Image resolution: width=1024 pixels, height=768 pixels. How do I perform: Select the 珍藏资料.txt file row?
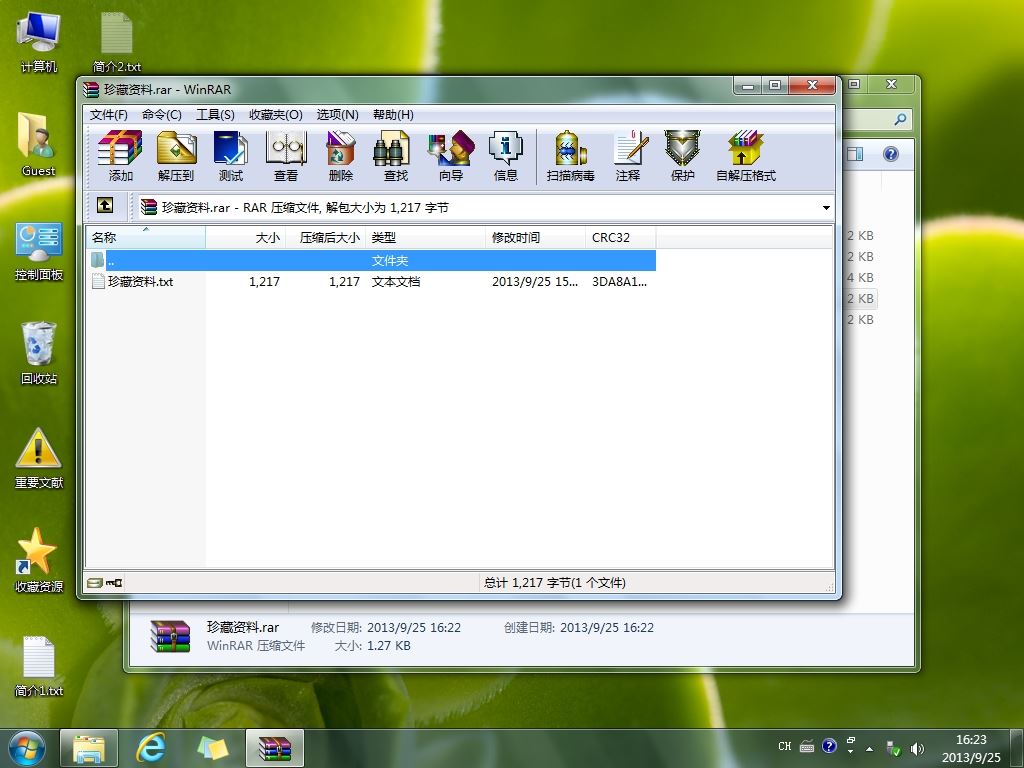coord(371,281)
